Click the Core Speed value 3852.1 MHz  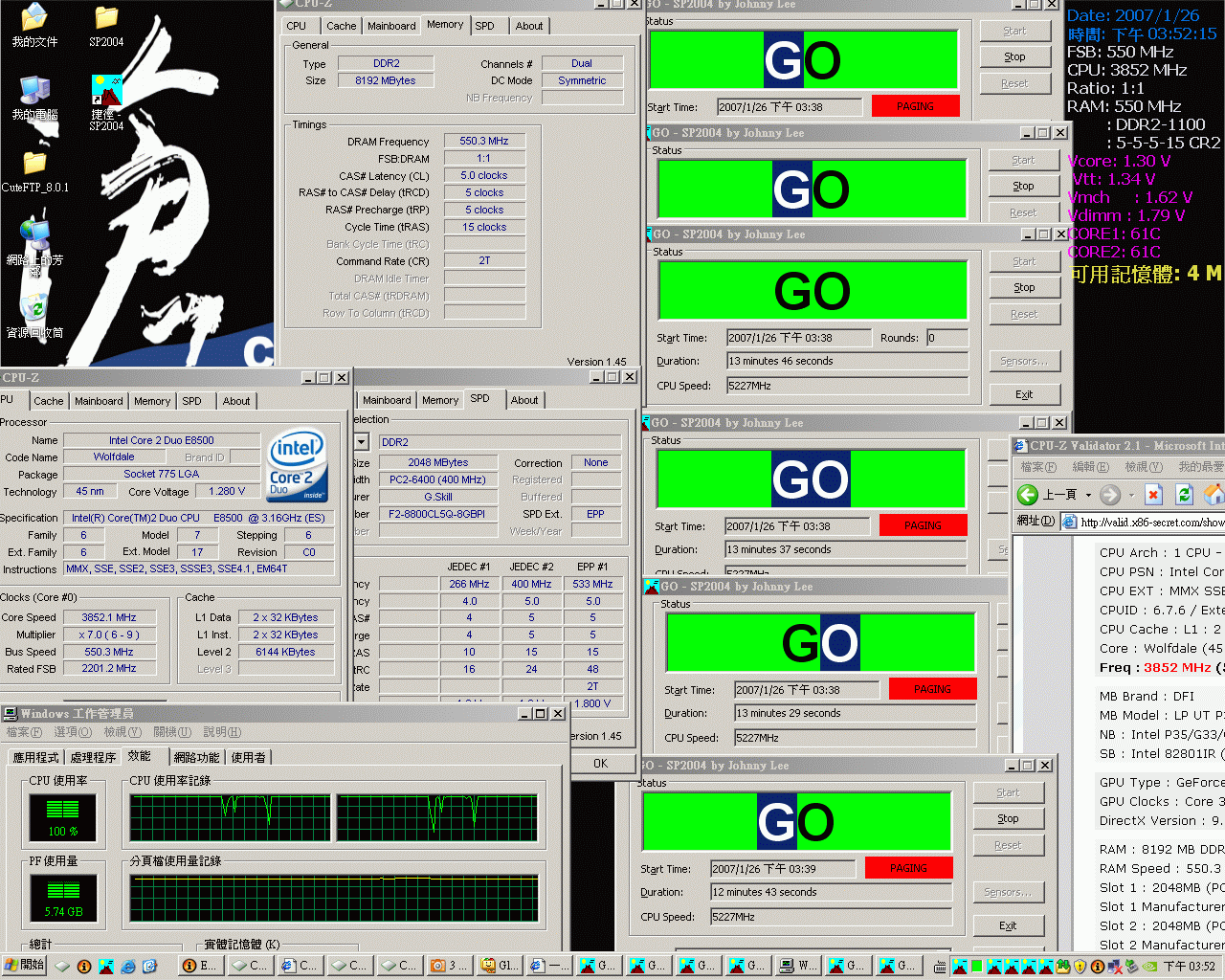click(x=109, y=617)
